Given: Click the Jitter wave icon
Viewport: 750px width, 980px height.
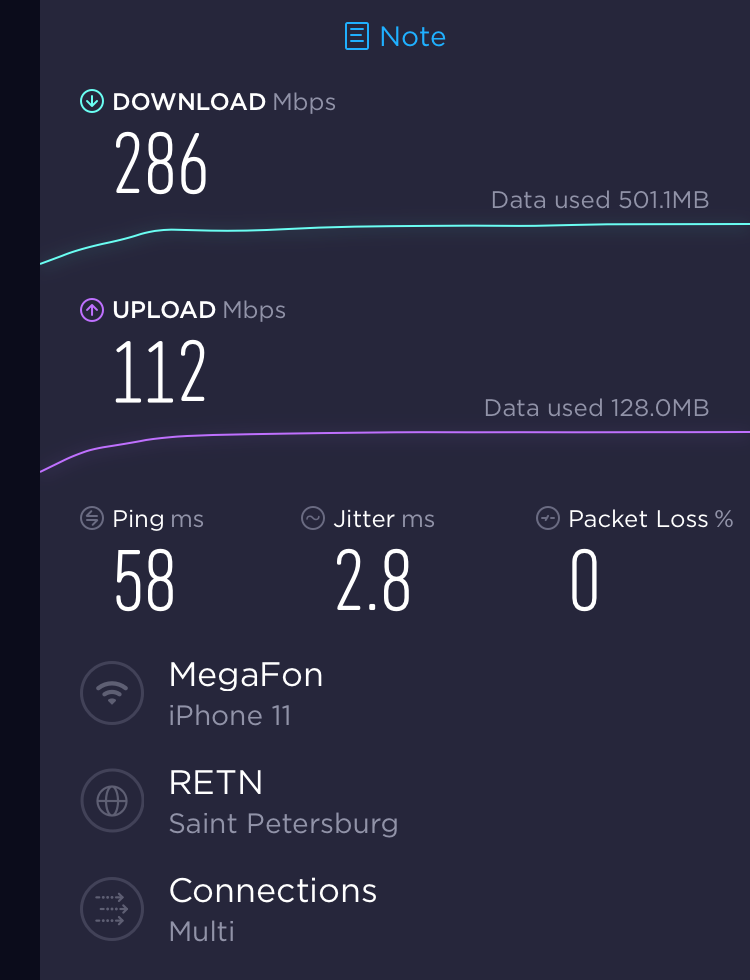Looking at the screenshot, I should tap(313, 518).
